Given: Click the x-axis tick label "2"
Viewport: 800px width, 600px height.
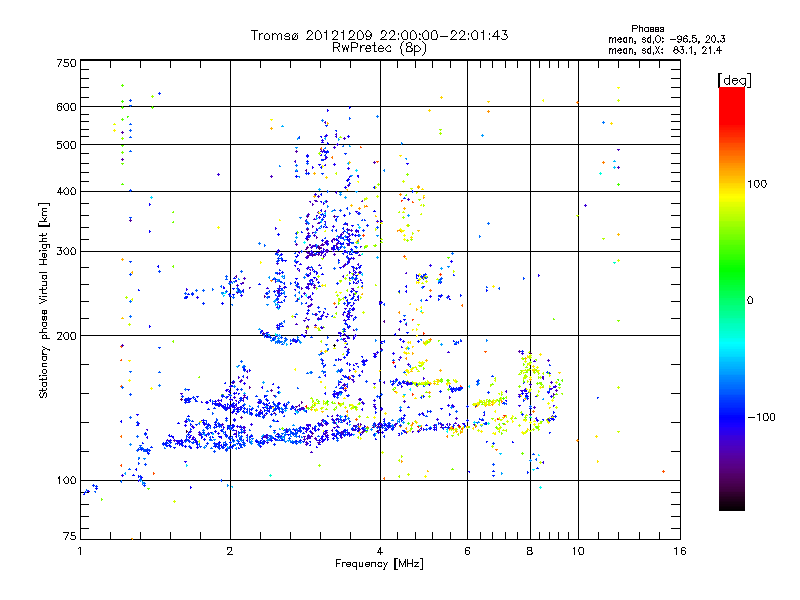Looking at the screenshot, I should [230, 551].
